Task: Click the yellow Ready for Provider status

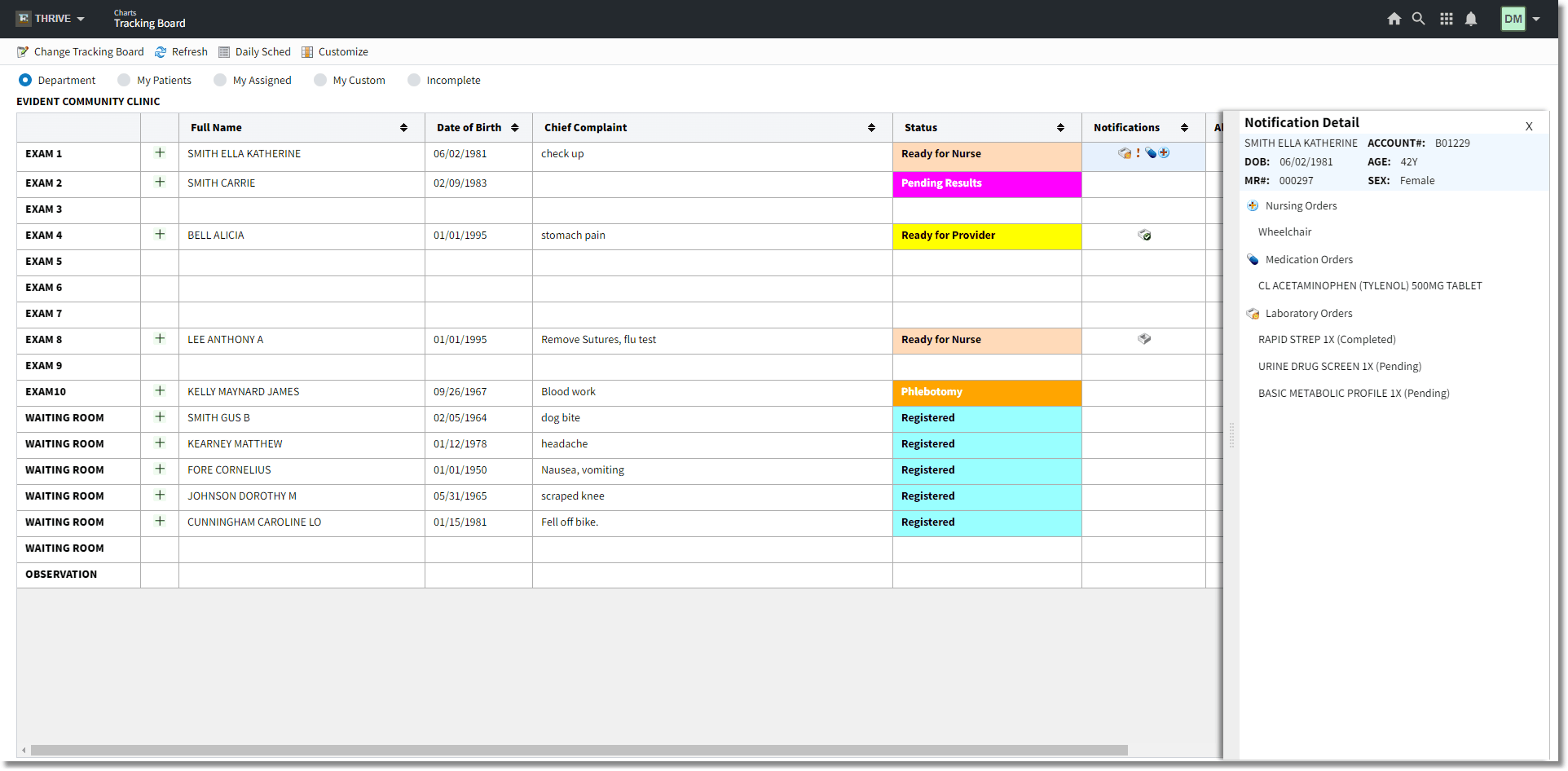Action: coord(987,236)
